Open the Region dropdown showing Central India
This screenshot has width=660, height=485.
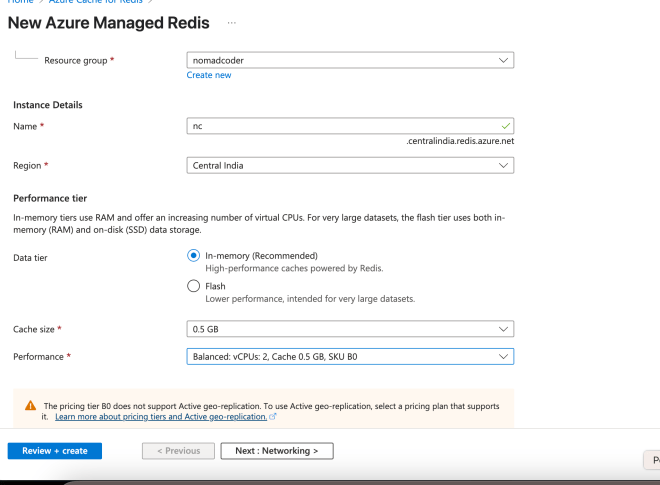(350, 165)
